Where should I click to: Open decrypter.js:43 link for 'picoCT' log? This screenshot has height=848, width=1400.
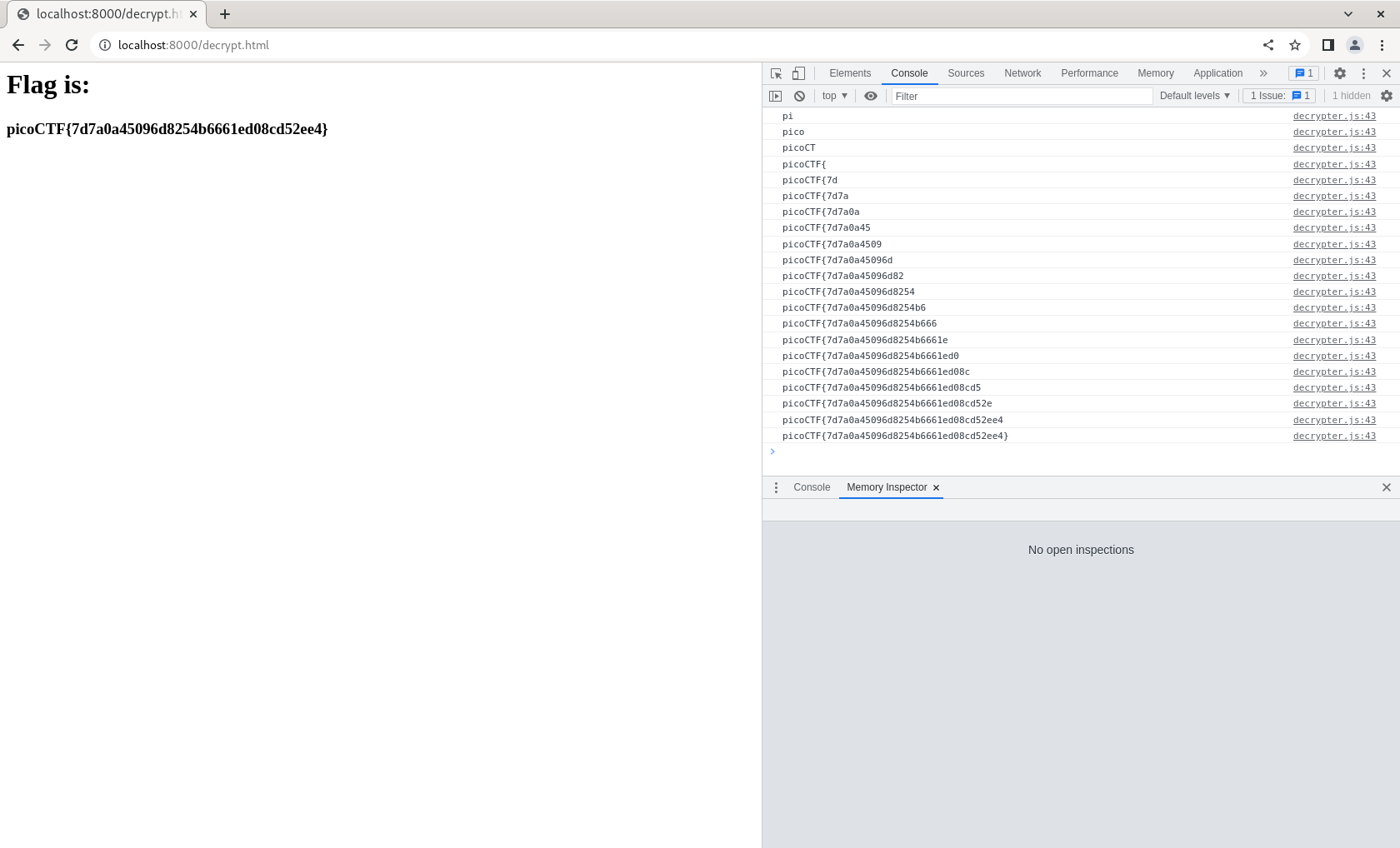pos(1334,148)
